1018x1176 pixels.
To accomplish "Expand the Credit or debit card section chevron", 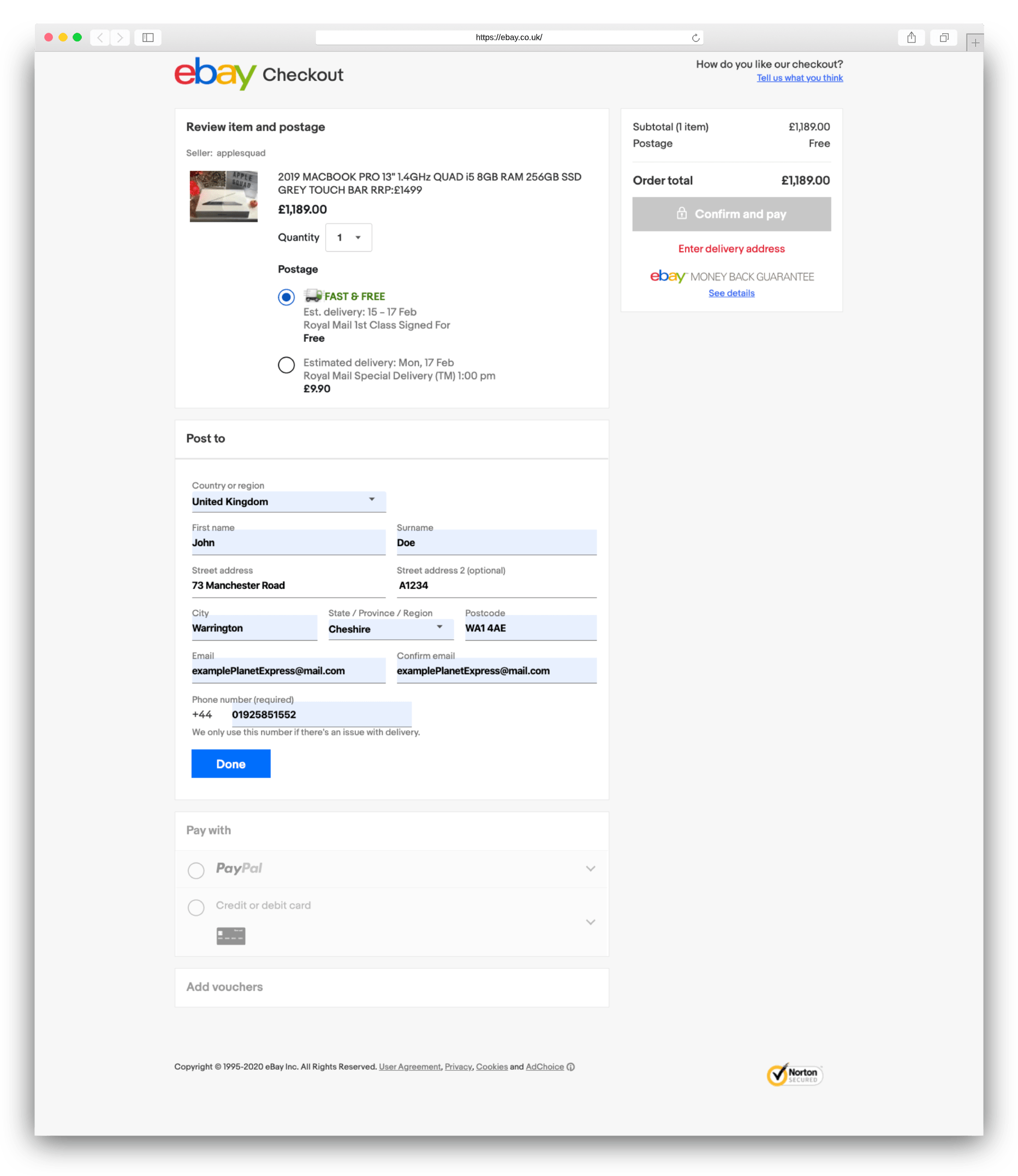I will pyautogui.click(x=591, y=922).
